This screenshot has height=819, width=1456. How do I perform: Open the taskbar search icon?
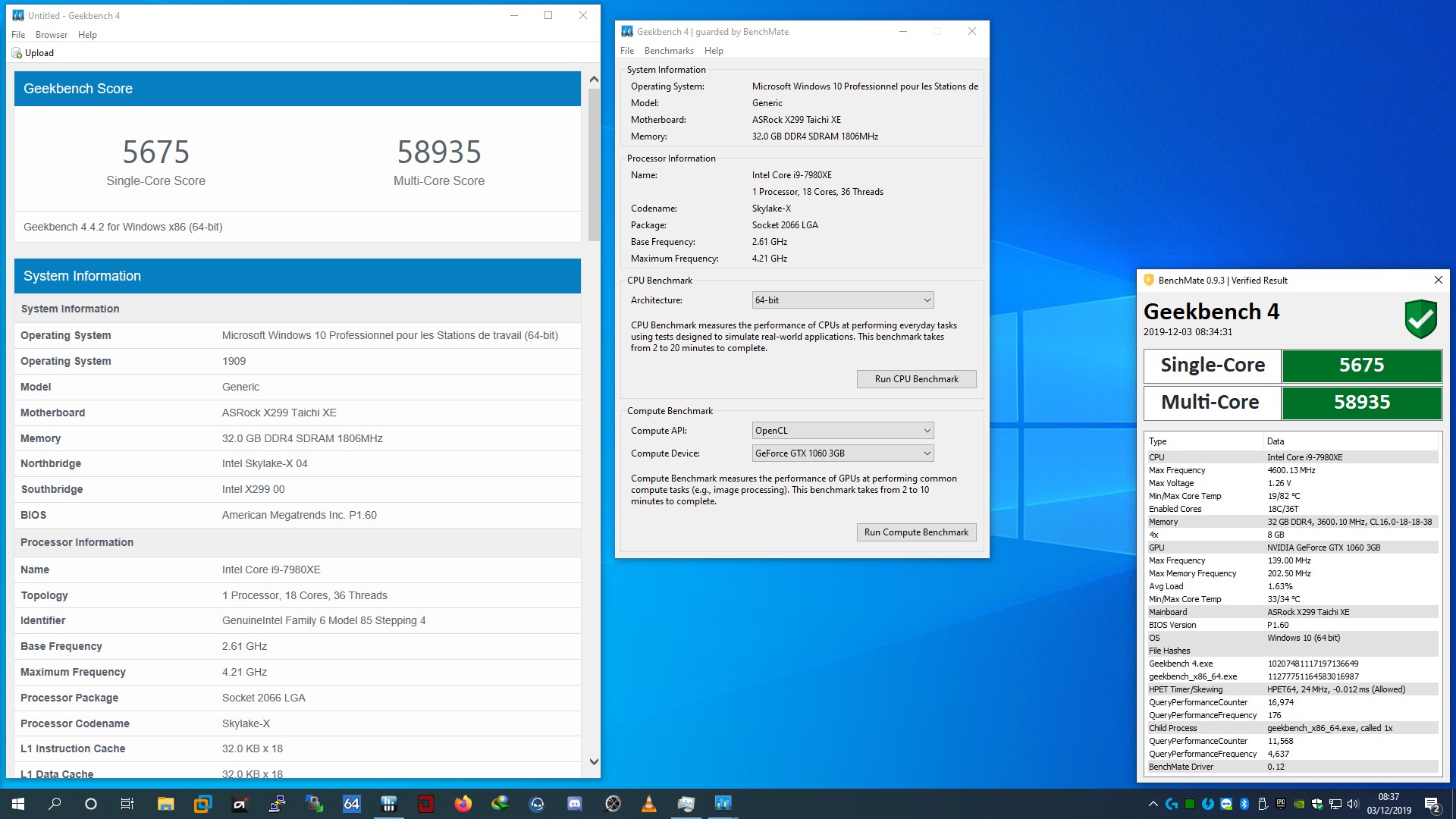click(x=55, y=804)
